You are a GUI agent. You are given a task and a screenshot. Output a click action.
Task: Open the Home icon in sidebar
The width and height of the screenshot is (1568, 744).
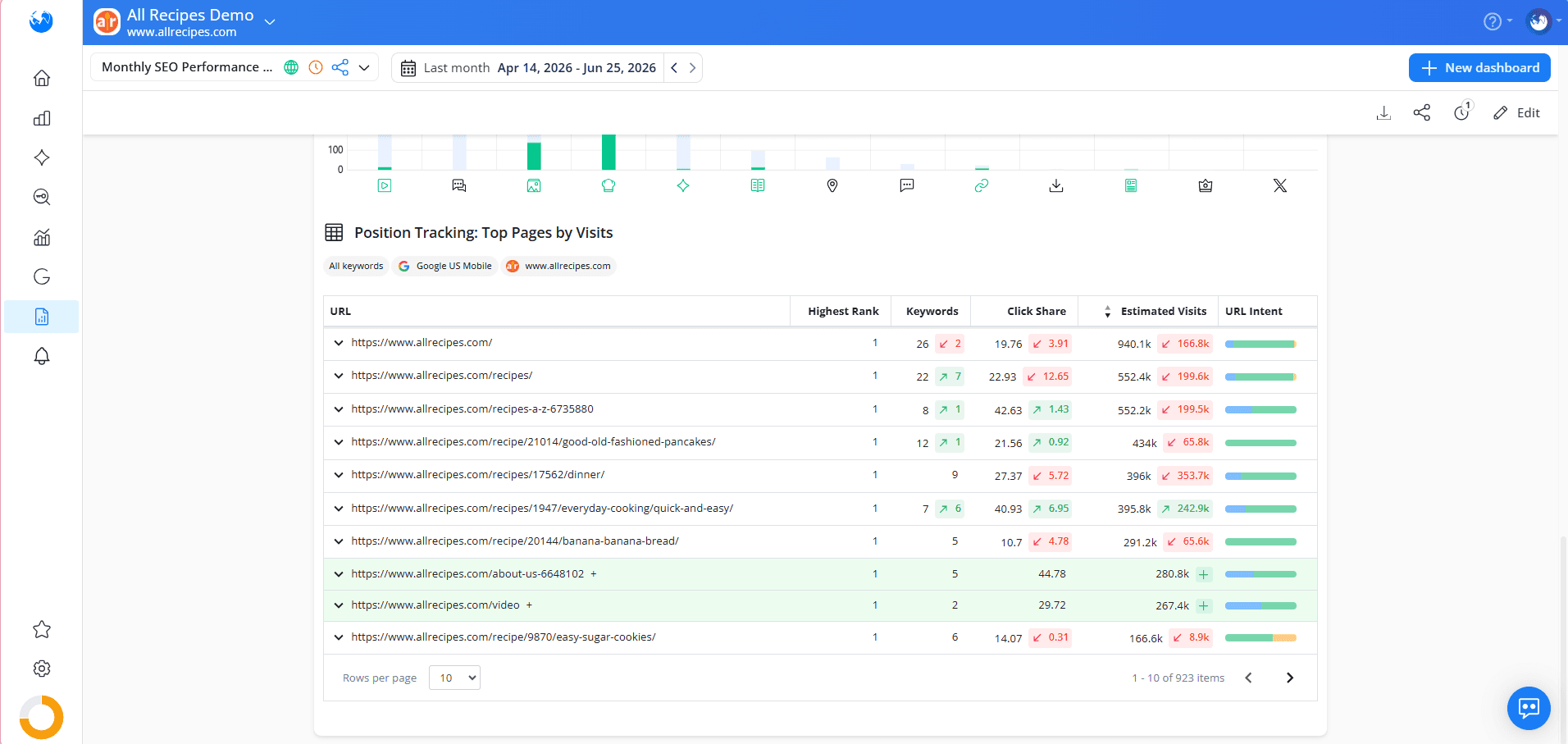pyautogui.click(x=42, y=78)
